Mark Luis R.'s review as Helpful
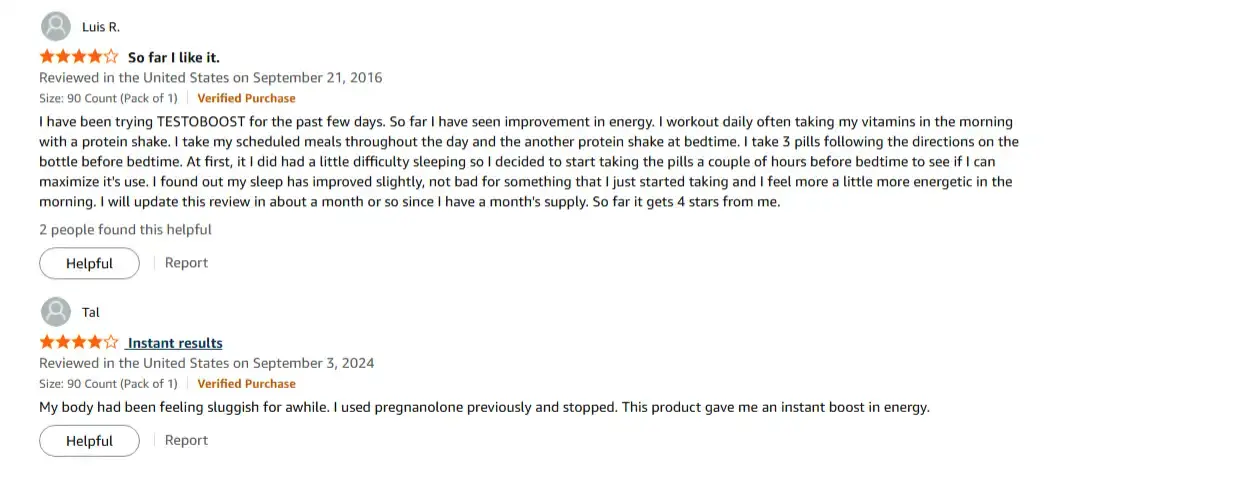 pos(89,264)
